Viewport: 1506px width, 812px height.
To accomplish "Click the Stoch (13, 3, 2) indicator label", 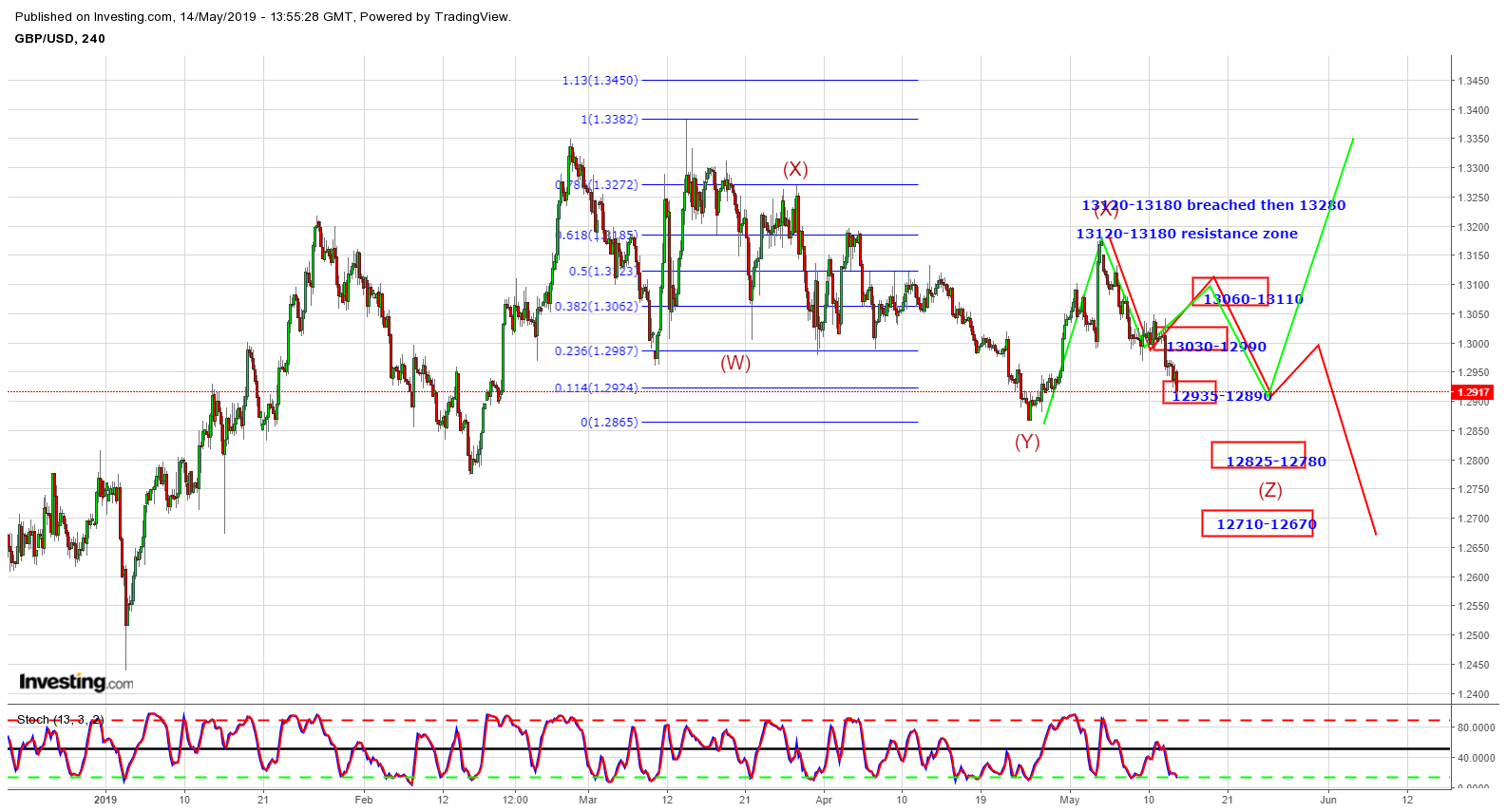I will [x=60, y=720].
